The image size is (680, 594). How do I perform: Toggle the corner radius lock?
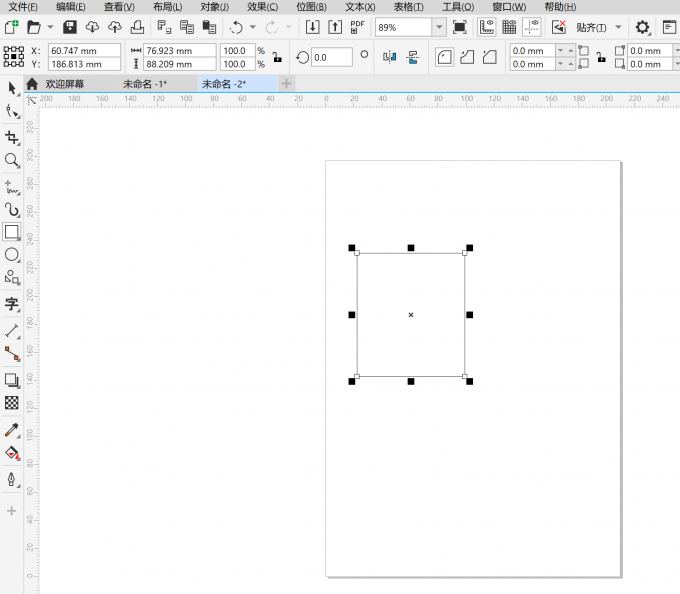pos(601,57)
